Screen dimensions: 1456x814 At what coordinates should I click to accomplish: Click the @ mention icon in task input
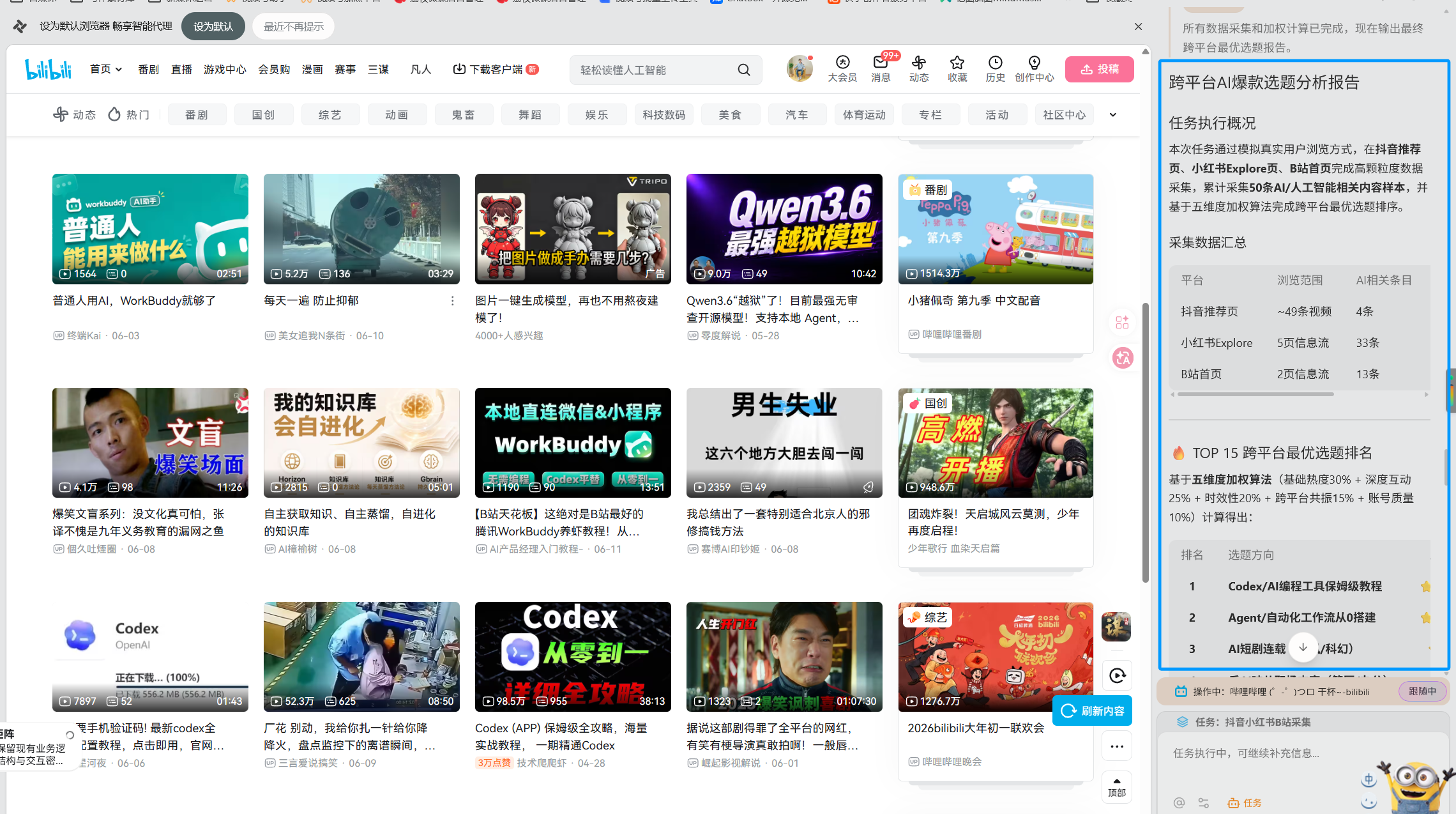point(1179,802)
